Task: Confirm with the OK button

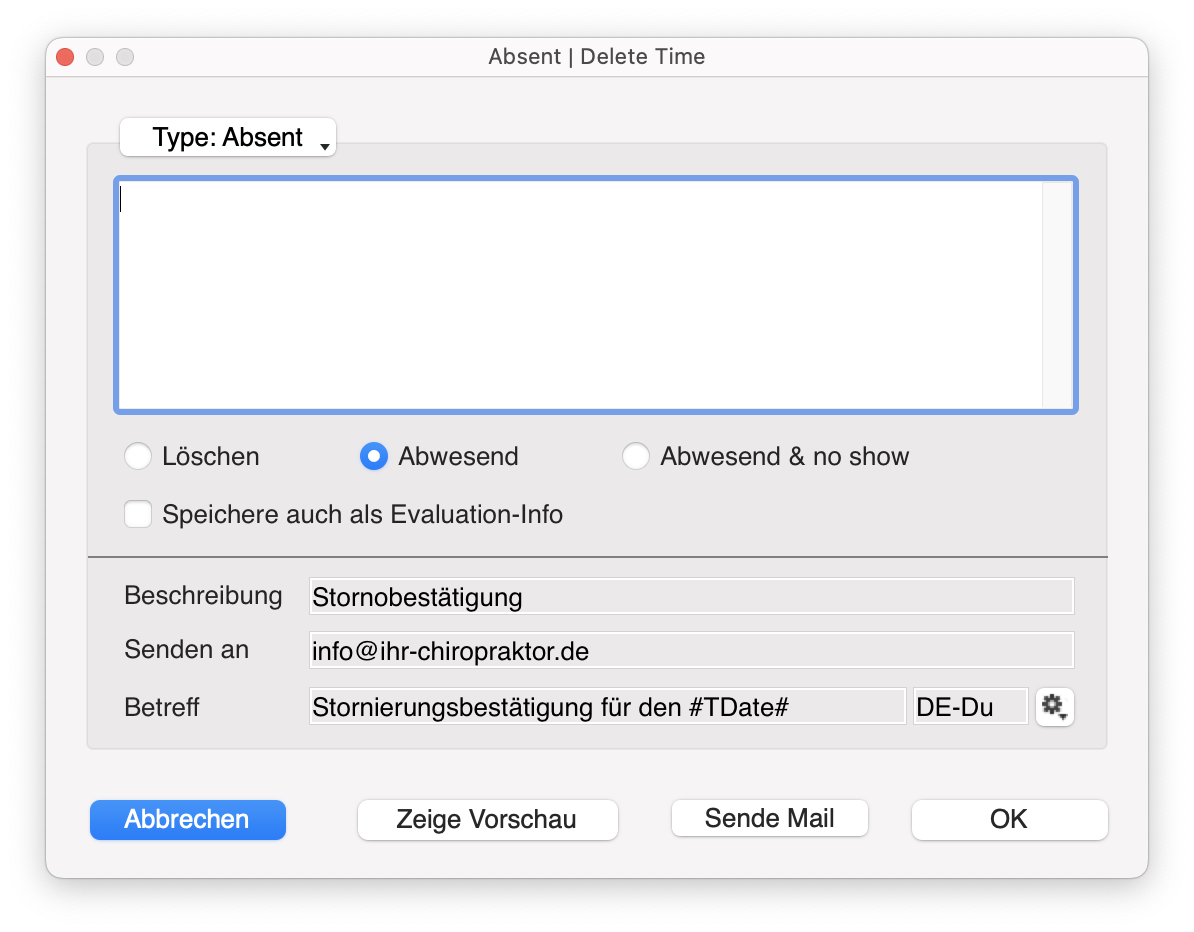Action: click(1009, 820)
